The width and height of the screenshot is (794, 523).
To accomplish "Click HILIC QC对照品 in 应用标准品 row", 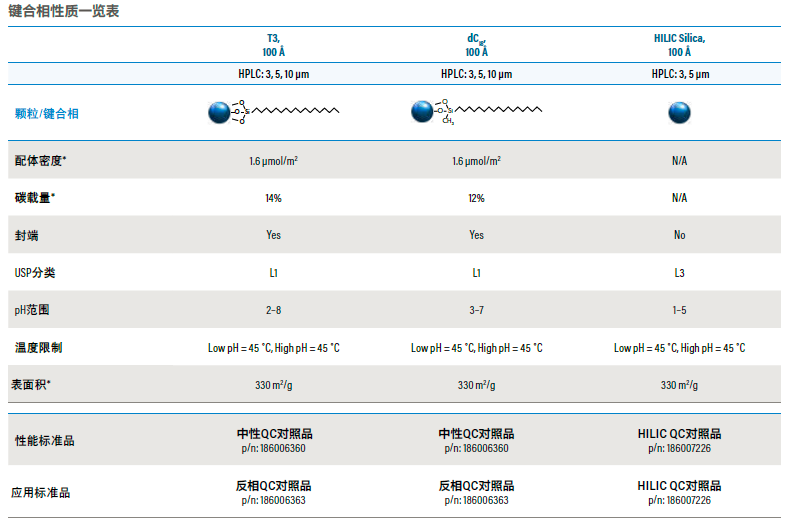I will pos(680,486).
